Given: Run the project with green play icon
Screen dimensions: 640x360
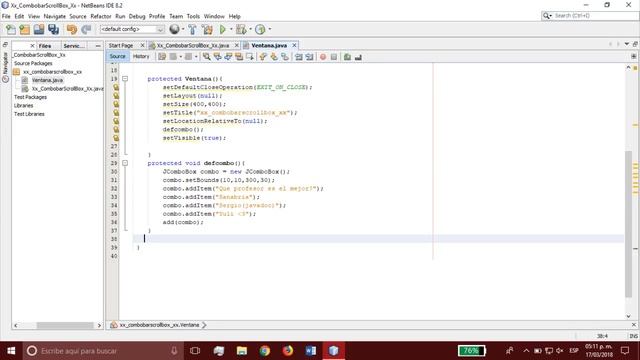Looking at the screenshot, I should (222, 29).
